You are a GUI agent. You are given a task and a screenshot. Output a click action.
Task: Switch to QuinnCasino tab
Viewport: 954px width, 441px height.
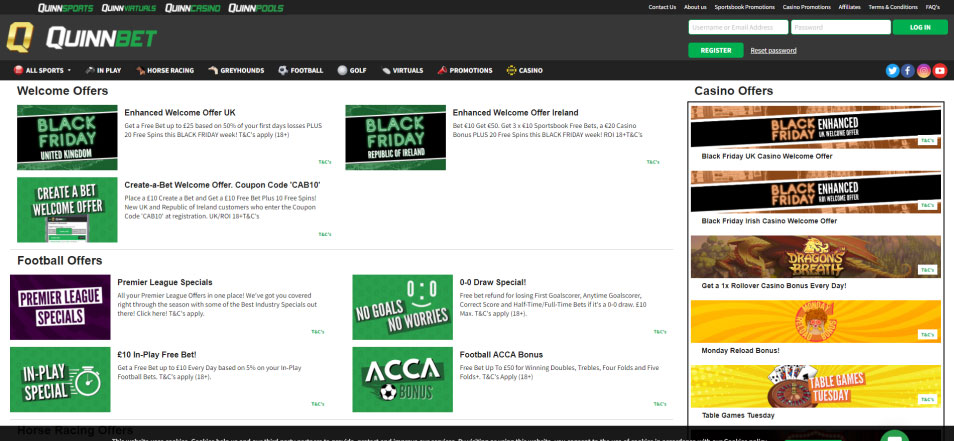pos(193,8)
